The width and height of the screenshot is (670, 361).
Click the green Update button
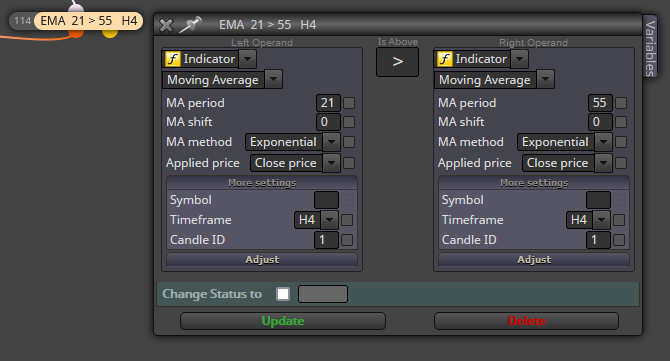pyautogui.click(x=283, y=321)
